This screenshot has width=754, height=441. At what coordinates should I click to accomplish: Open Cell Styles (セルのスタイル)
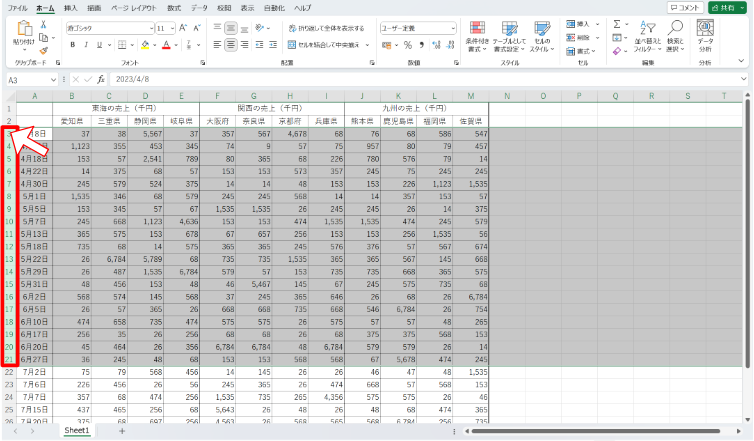542,37
